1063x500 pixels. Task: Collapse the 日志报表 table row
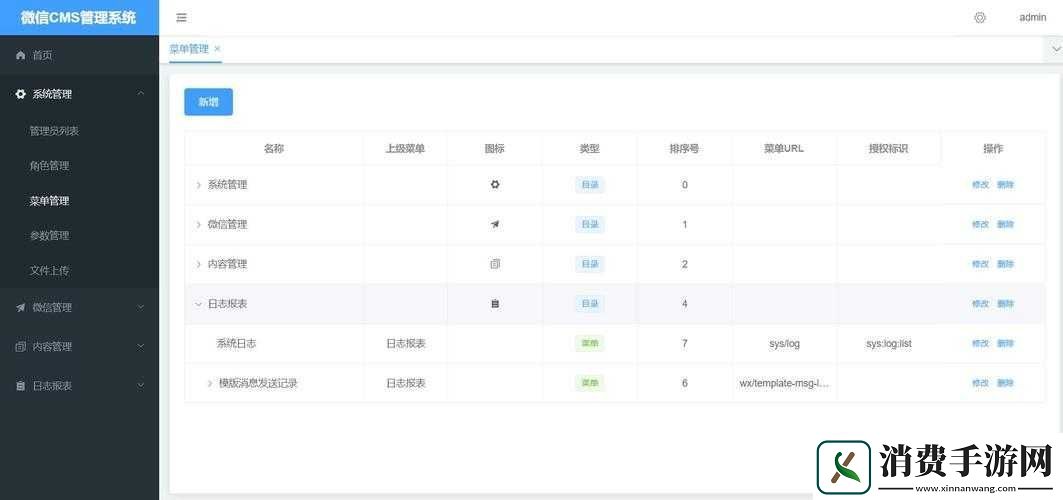[x=198, y=304]
